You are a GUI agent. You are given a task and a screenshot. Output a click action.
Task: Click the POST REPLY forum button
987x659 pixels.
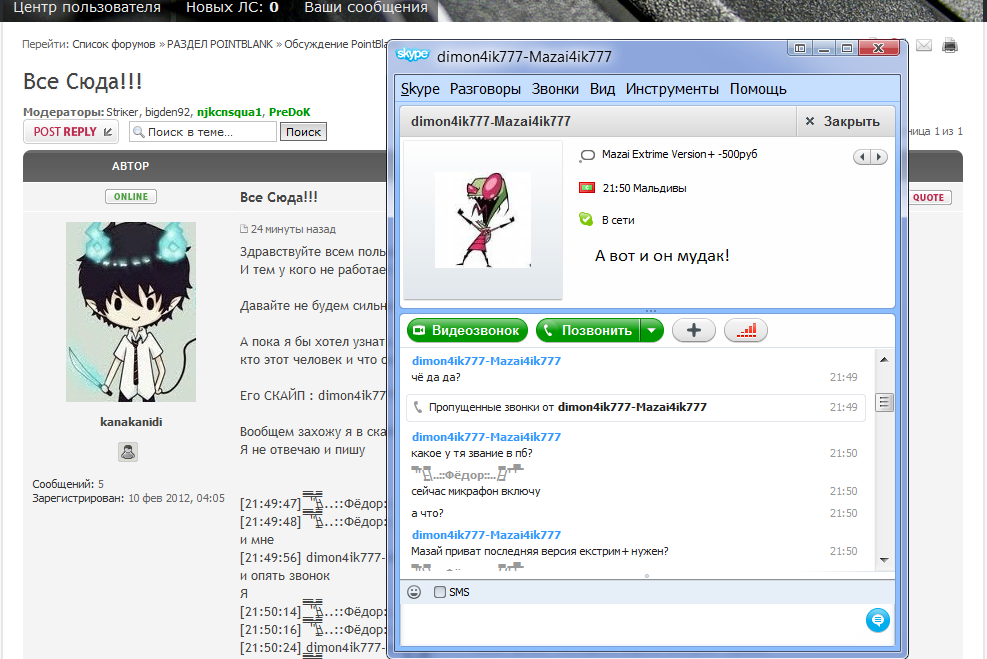pyautogui.click(x=71, y=132)
